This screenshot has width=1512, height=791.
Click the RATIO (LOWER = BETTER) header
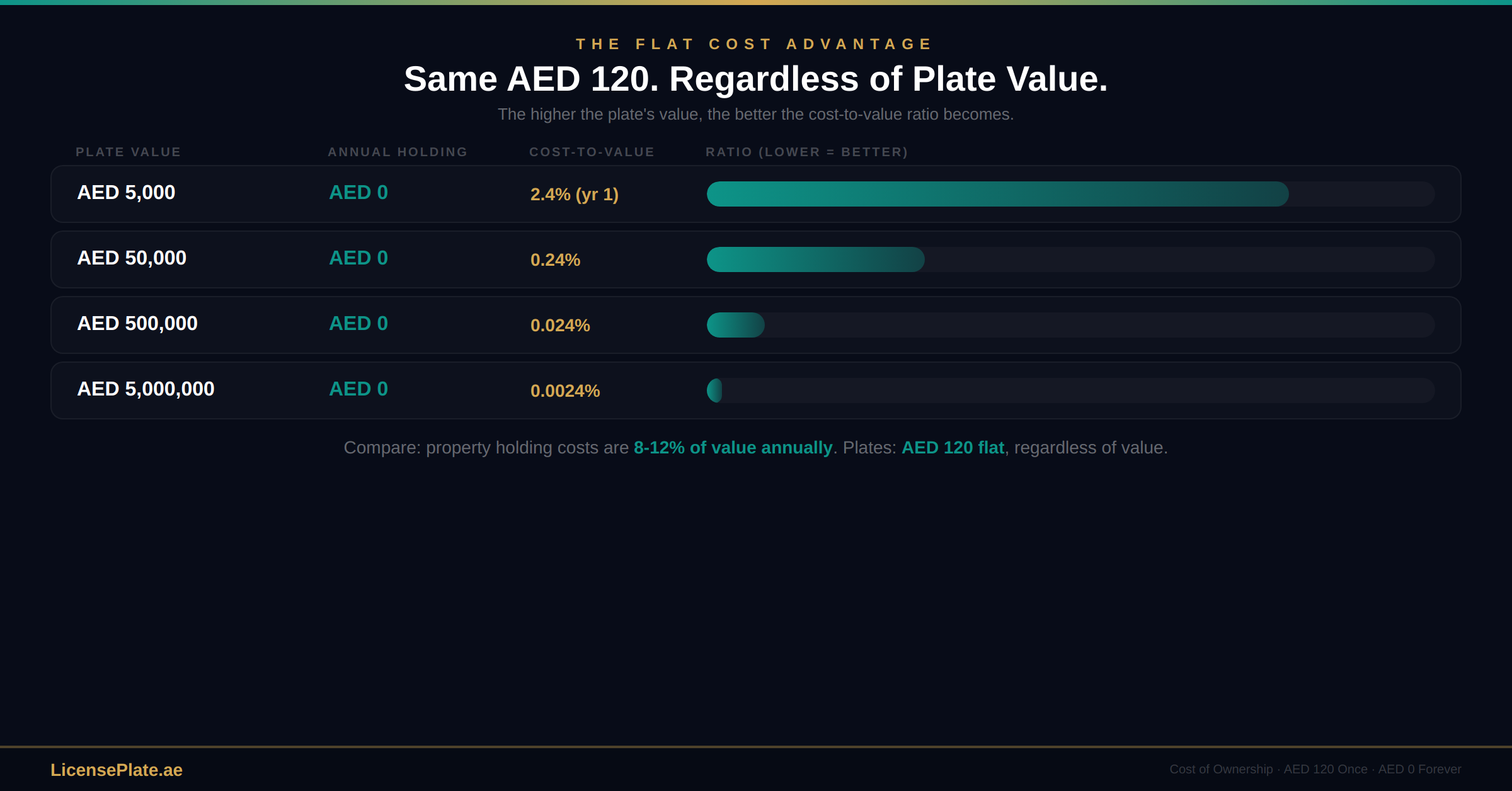pyautogui.click(x=806, y=152)
